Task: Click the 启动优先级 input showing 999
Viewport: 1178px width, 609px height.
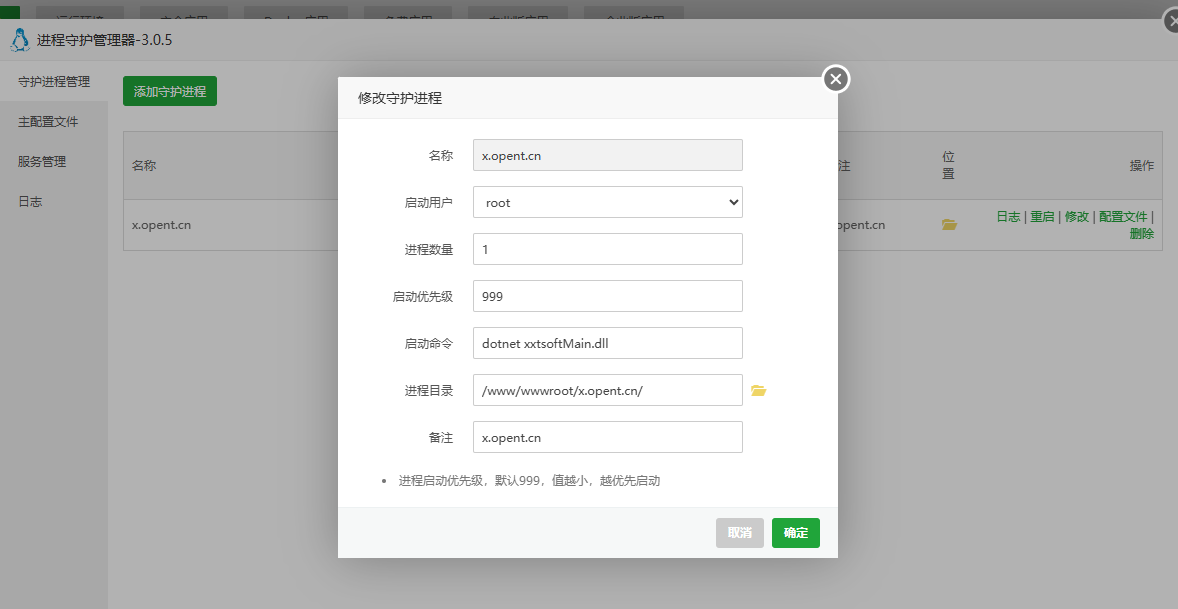Action: [607, 296]
